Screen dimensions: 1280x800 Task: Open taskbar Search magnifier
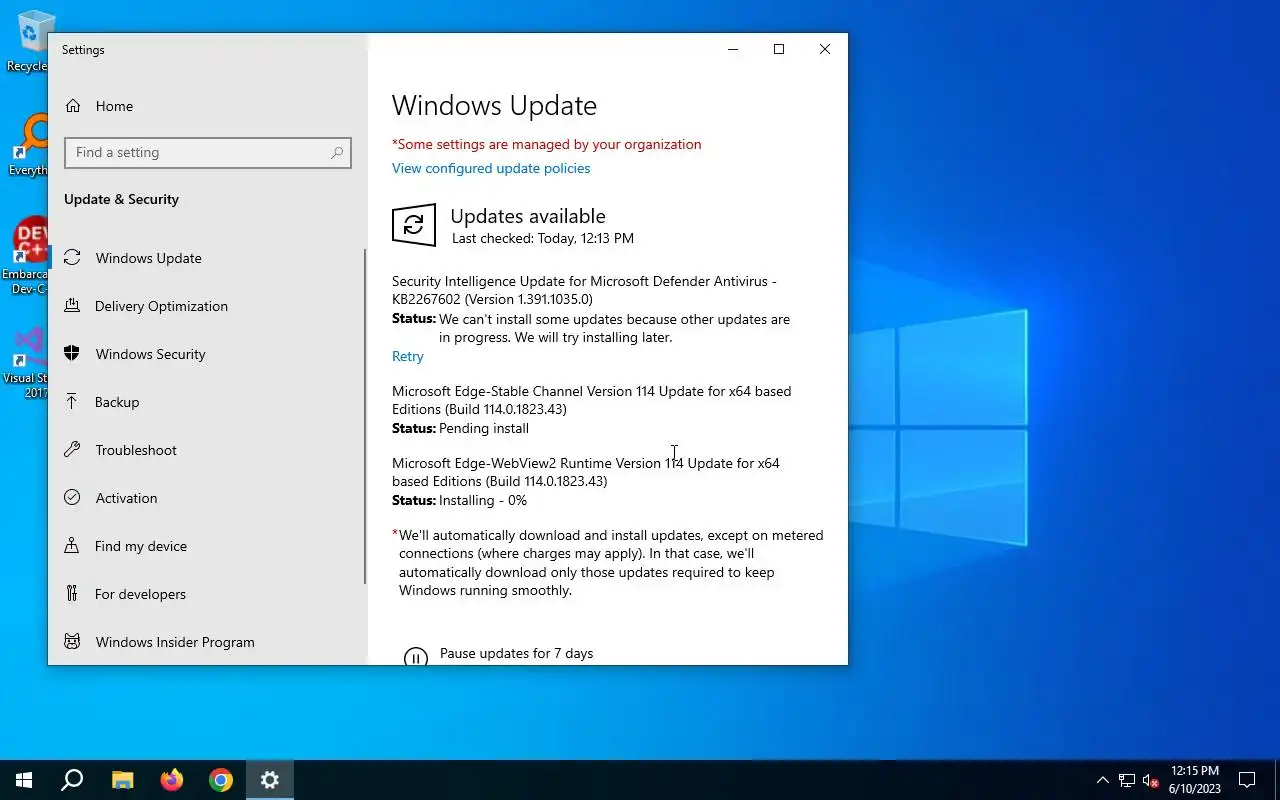click(x=72, y=780)
